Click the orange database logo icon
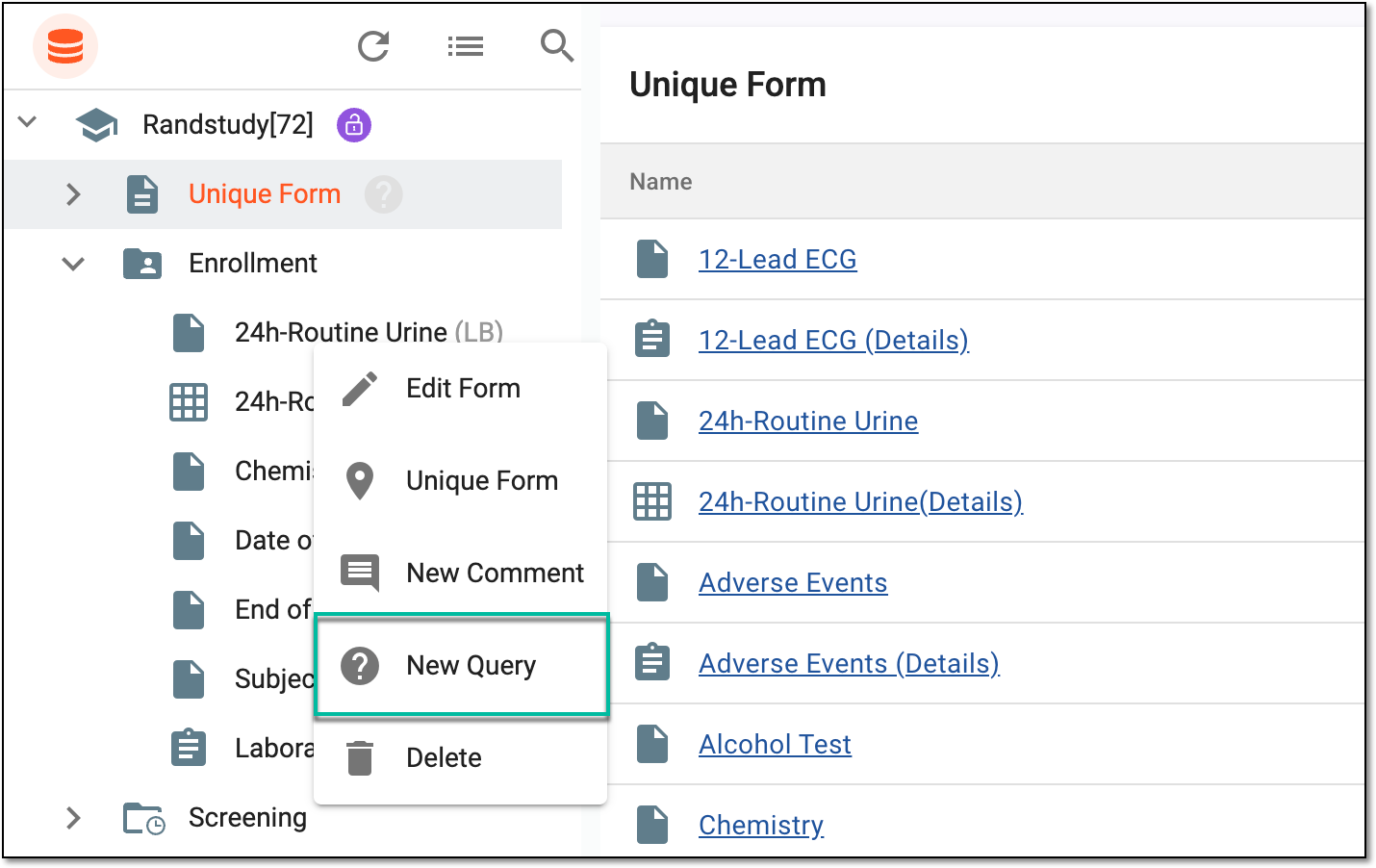1376x868 pixels. 65,46
